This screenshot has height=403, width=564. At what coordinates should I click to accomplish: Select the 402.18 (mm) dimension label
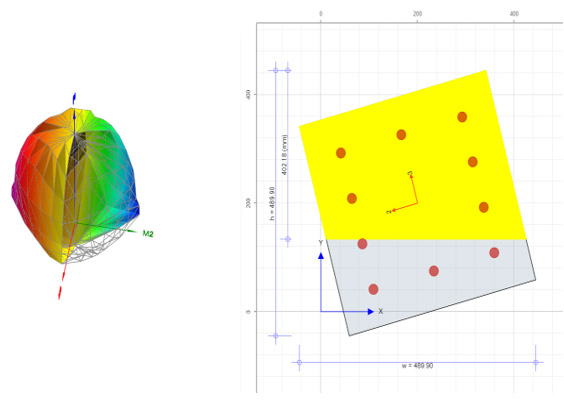click(x=284, y=155)
